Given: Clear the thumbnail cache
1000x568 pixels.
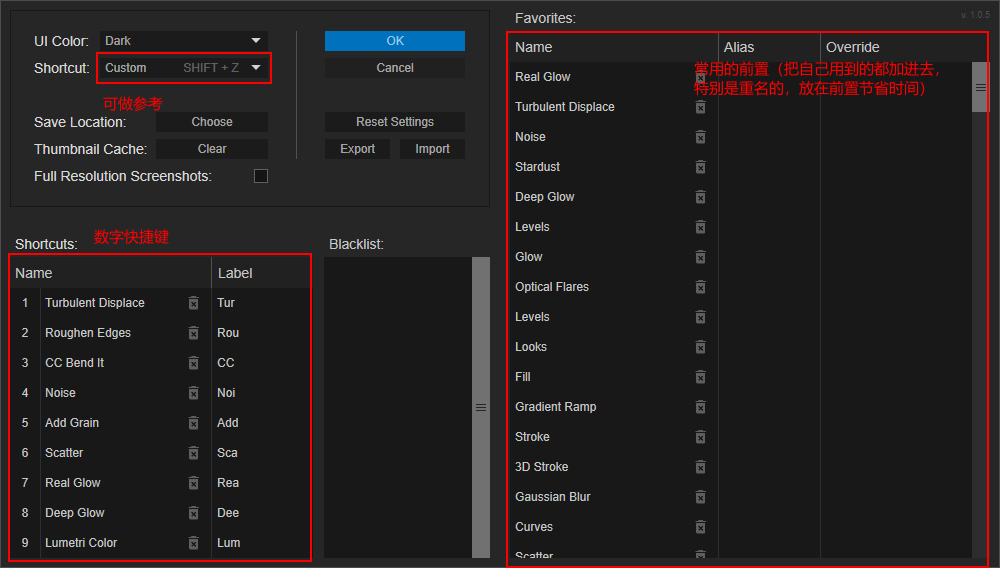Looking at the screenshot, I should click(x=212, y=149).
